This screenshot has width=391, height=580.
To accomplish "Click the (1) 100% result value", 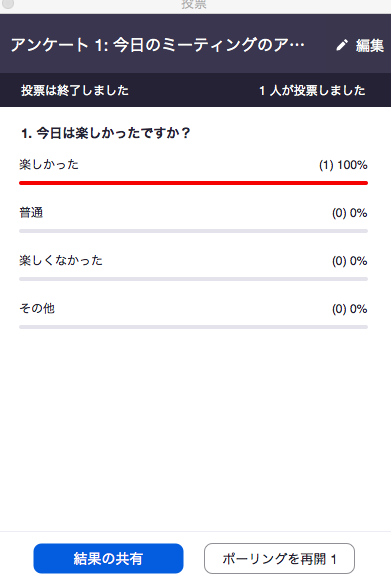I will pos(343,165).
